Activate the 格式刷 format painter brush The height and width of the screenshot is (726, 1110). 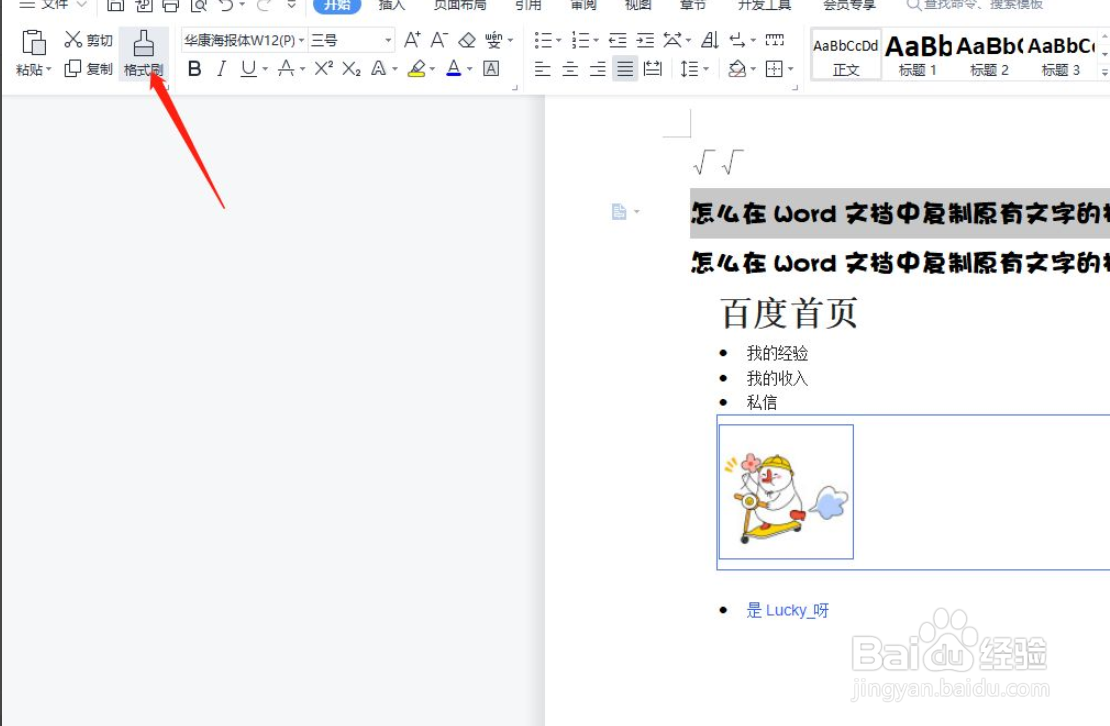pyautogui.click(x=144, y=53)
